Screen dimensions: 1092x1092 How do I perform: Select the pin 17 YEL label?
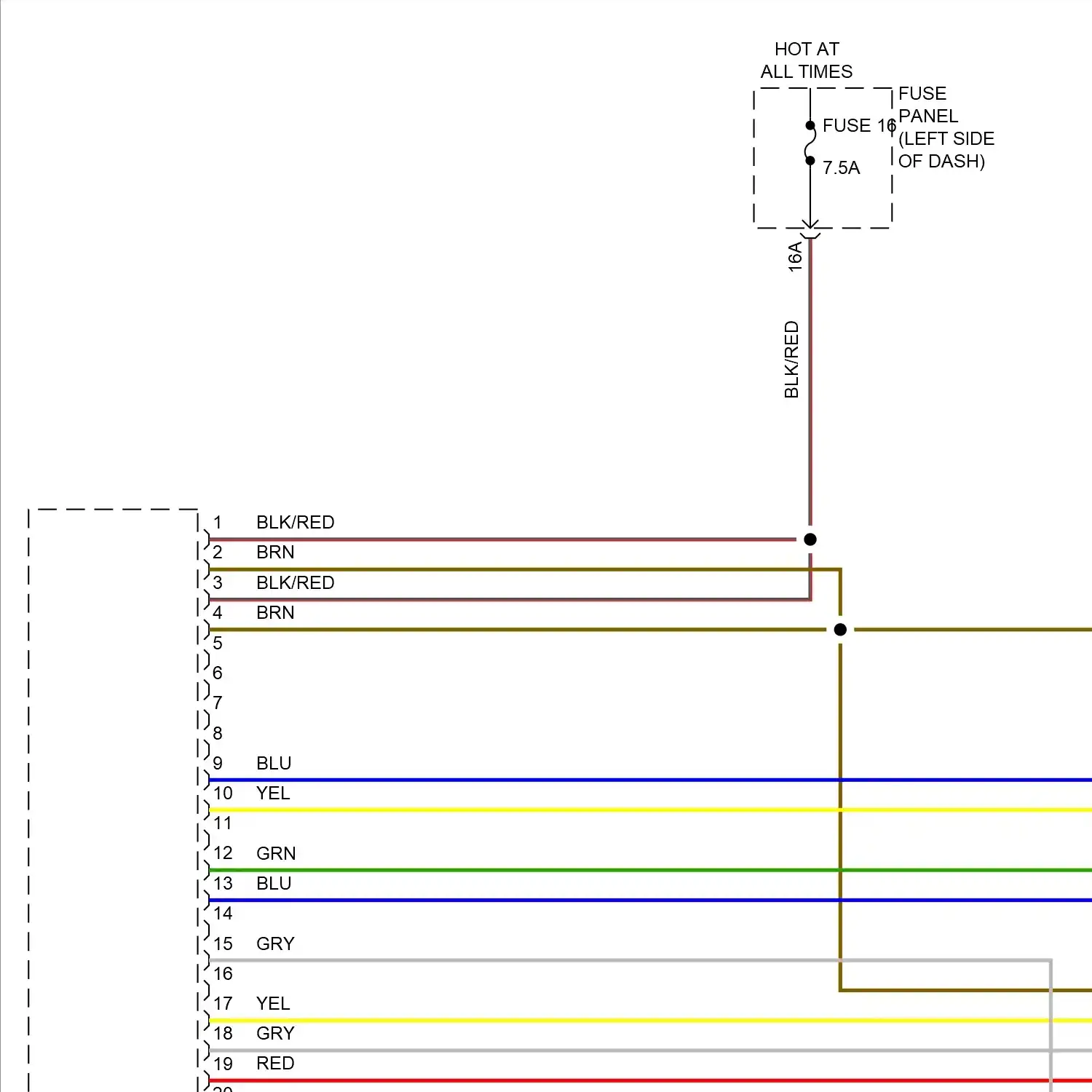pyautogui.click(x=273, y=1004)
